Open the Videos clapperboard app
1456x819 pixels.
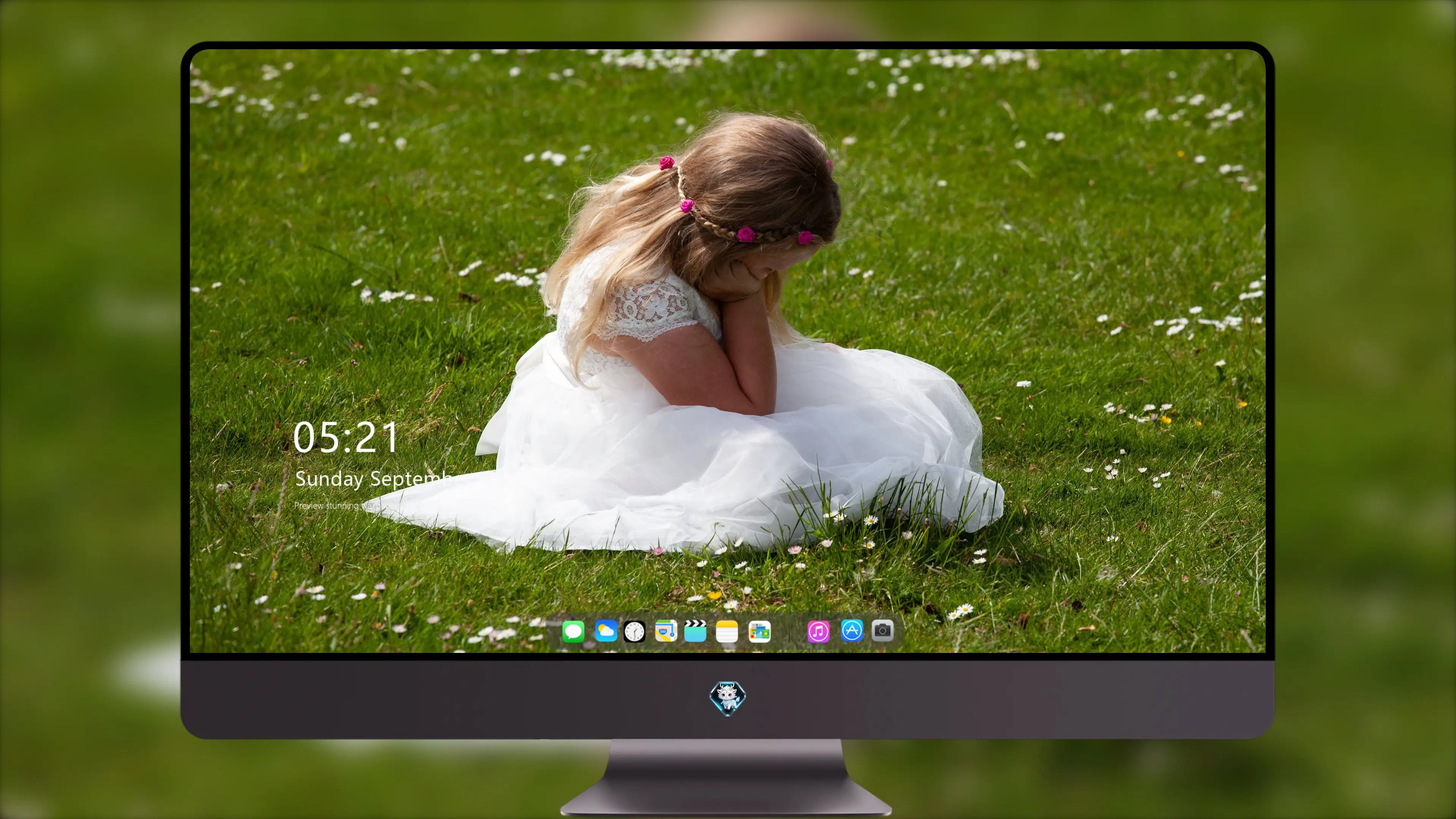[x=695, y=631]
